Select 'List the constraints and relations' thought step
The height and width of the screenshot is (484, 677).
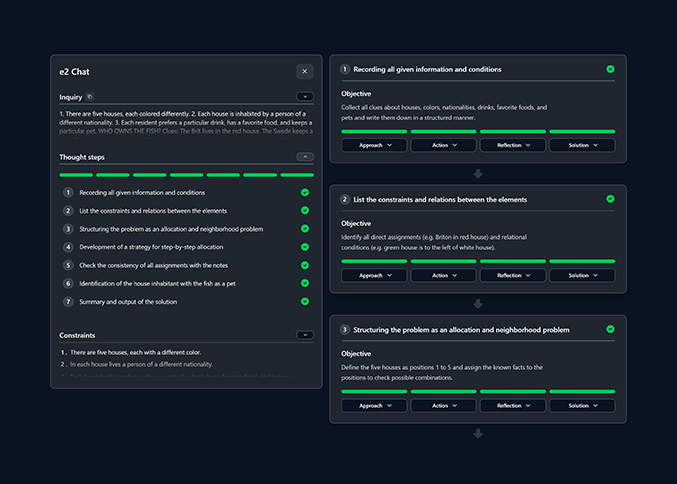tap(154, 211)
